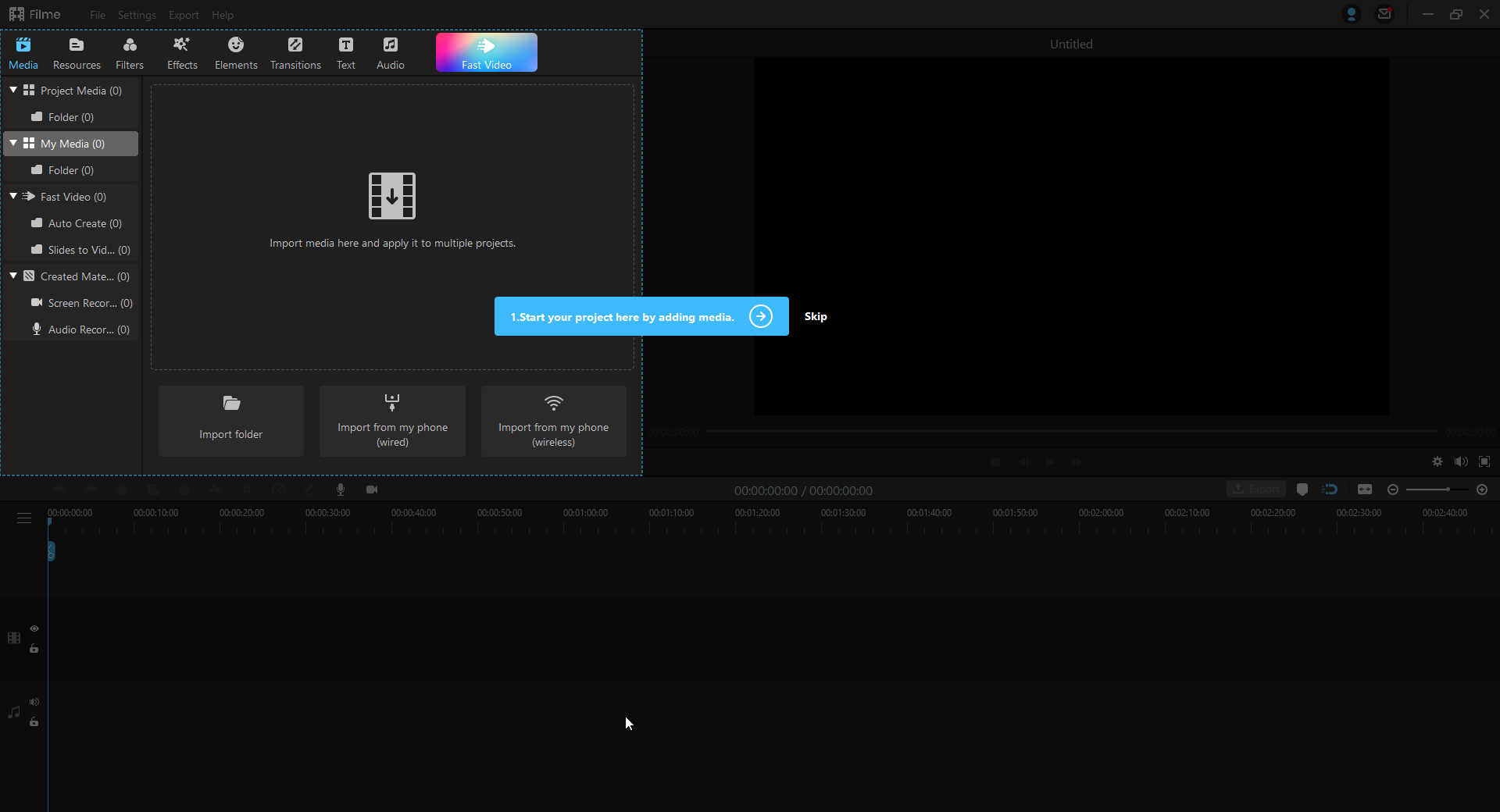Open preview settings with the gear icon

pyautogui.click(x=1437, y=461)
